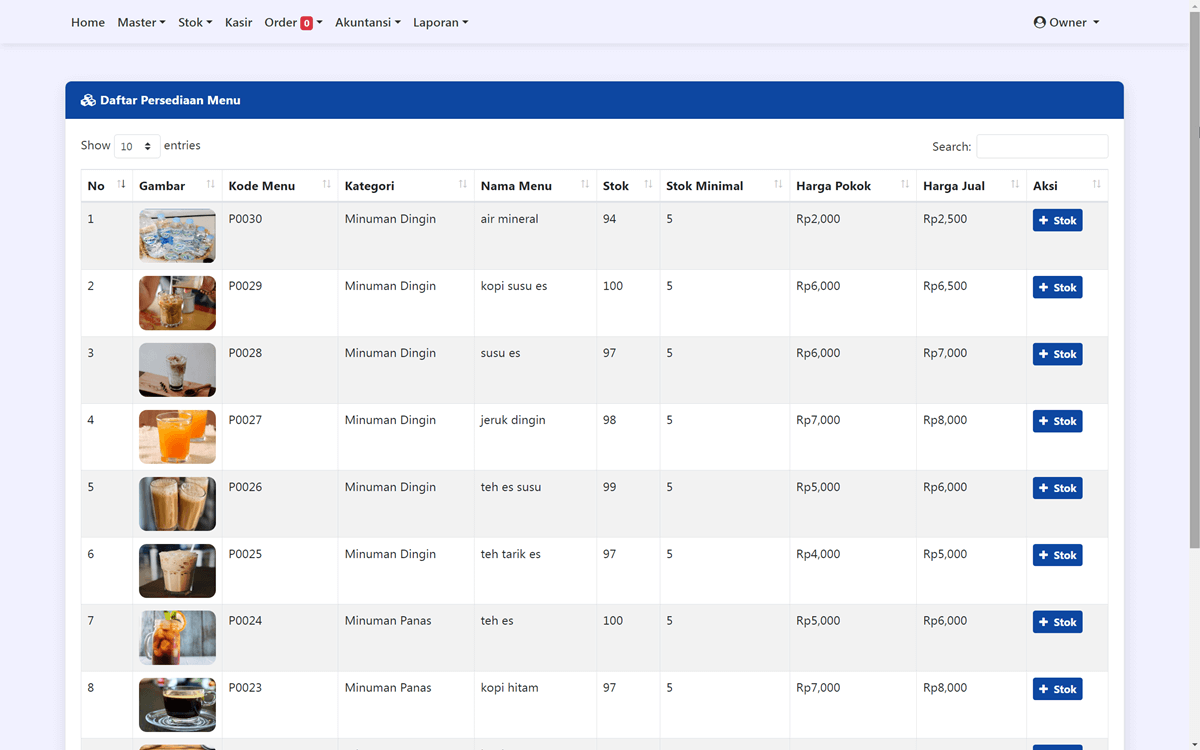Screen dimensions: 1200x750
Task: Click the code P0027
Action: click(x=245, y=420)
